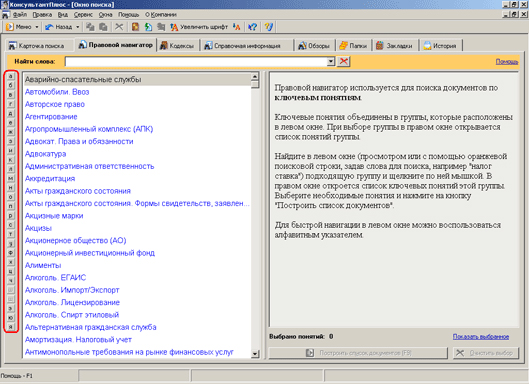Open the Показать выбранное link
This screenshot has width=529, height=384.
(481, 336)
